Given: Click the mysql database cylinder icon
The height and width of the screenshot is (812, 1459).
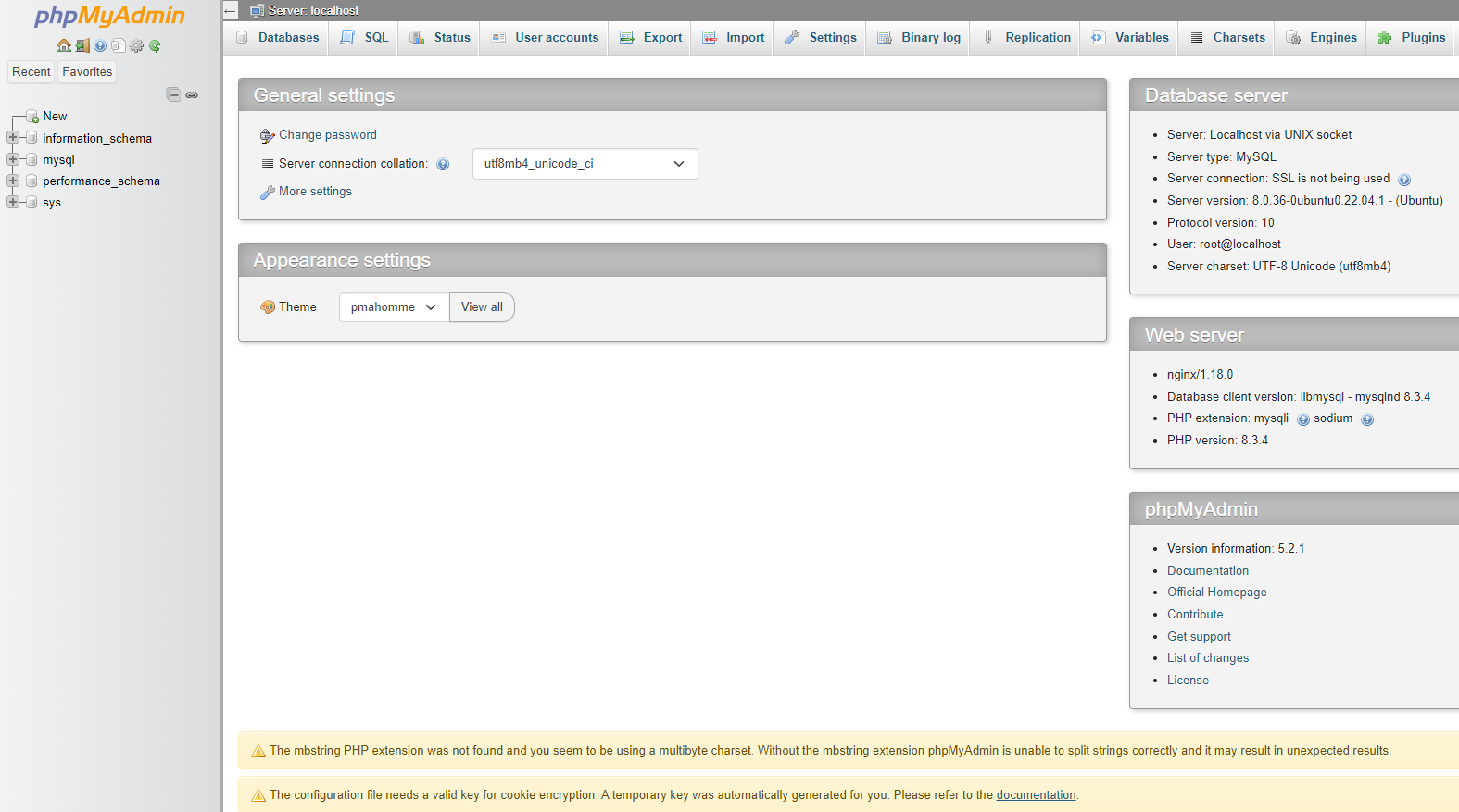Looking at the screenshot, I should click(x=32, y=159).
